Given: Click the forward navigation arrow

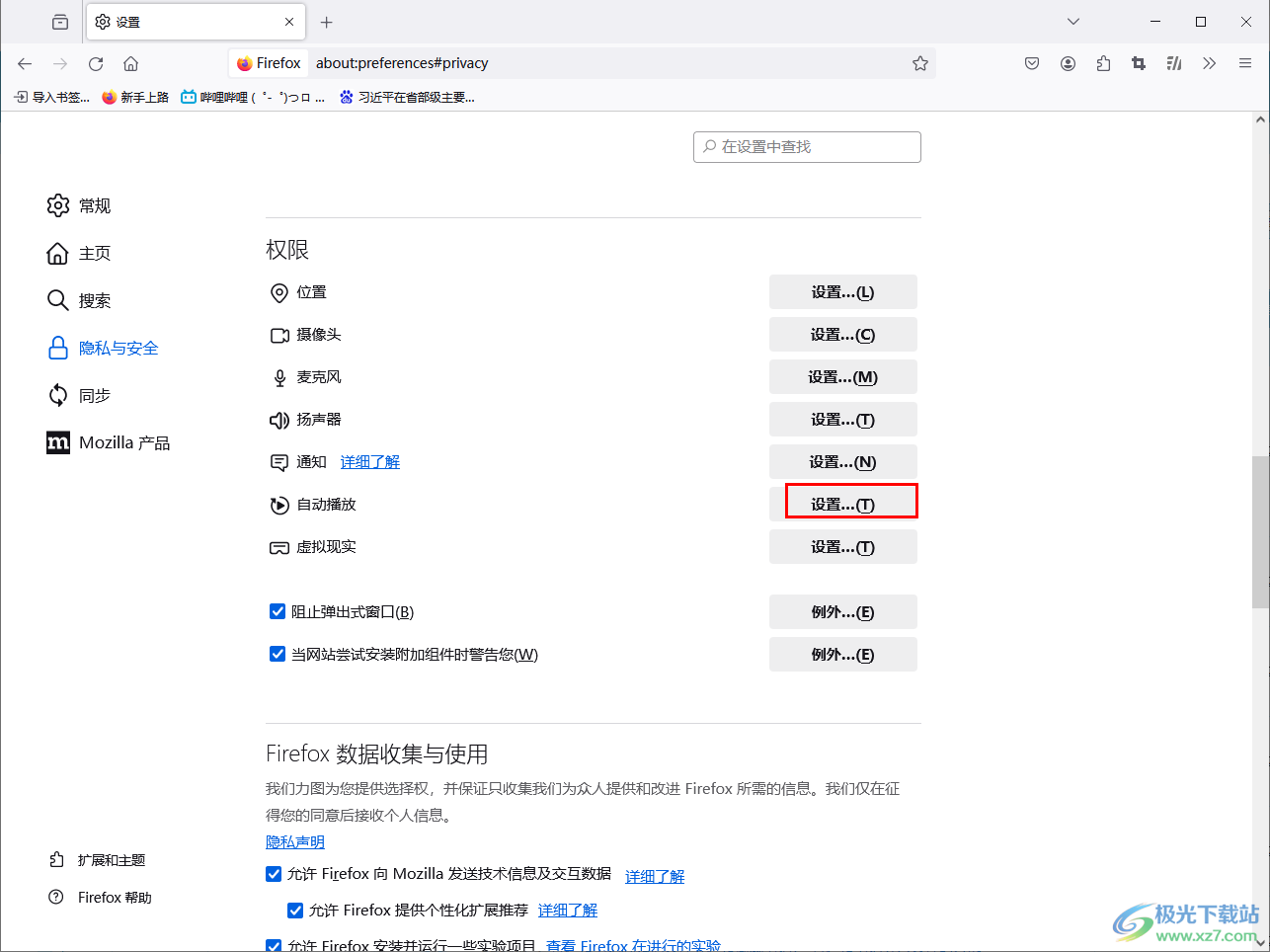Looking at the screenshot, I should pyautogui.click(x=60, y=63).
